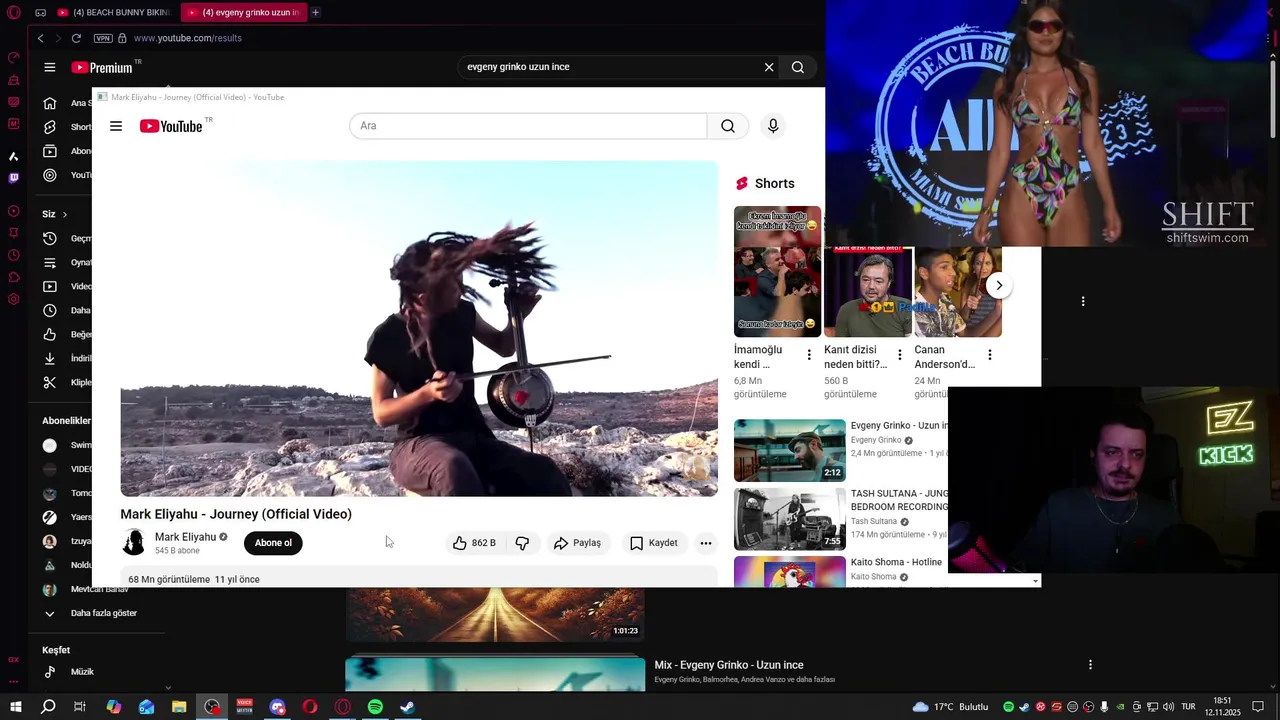The image size is (1280, 720).
Task: Expand Daha fazla göster in subscriptions
Action: tap(90, 613)
